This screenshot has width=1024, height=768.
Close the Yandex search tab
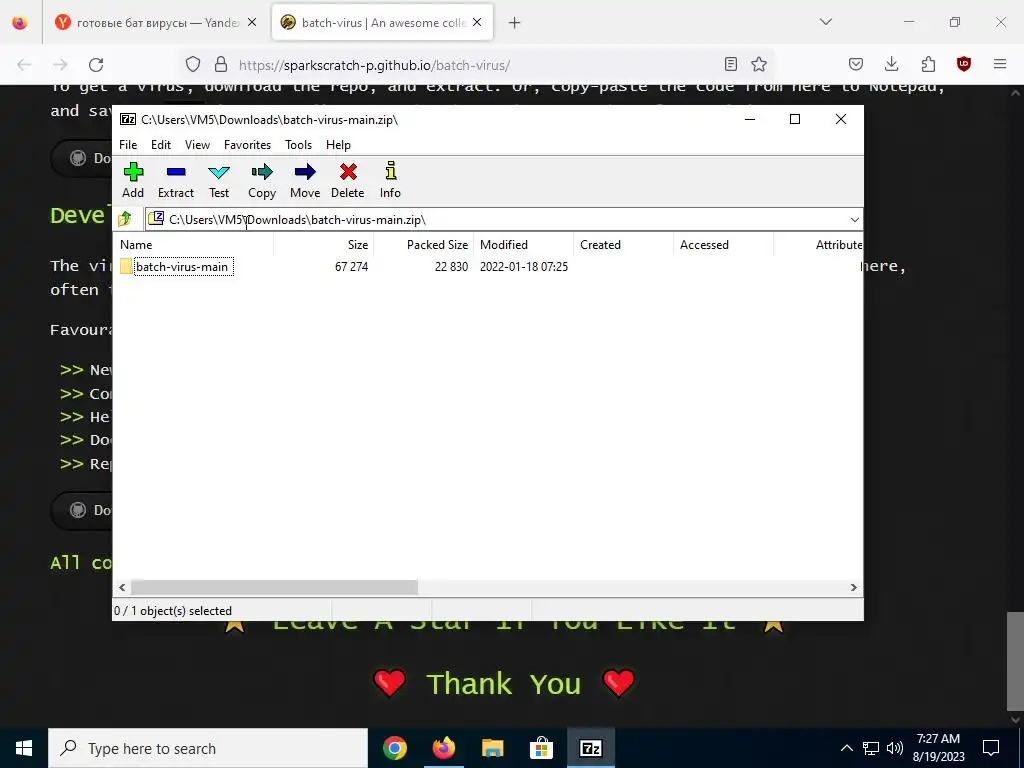[252, 23]
